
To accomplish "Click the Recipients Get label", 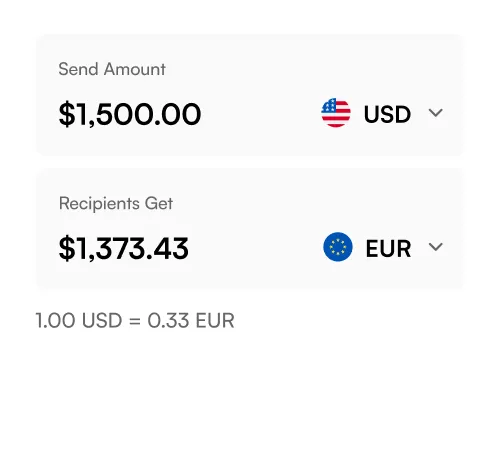I will point(116,203).
